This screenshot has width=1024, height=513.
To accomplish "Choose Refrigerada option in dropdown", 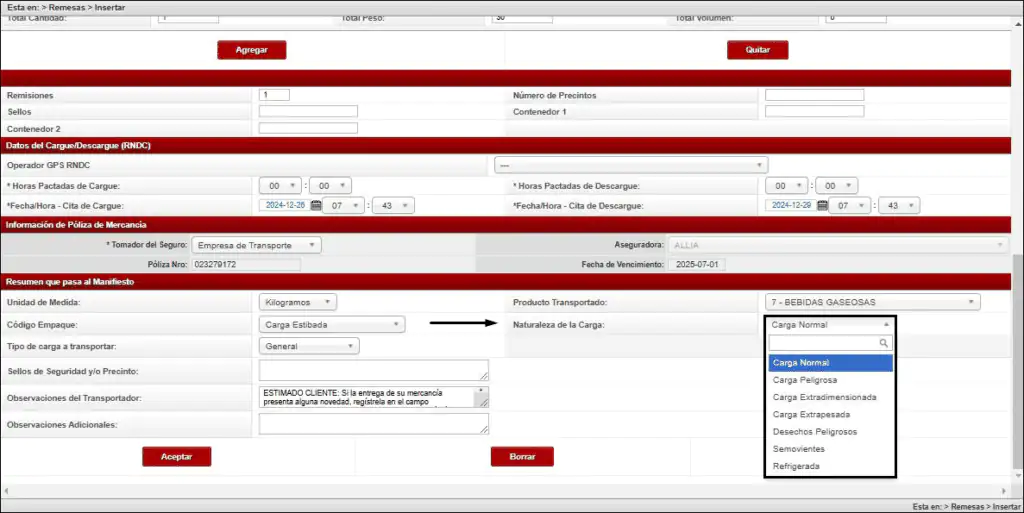I will (797, 466).
